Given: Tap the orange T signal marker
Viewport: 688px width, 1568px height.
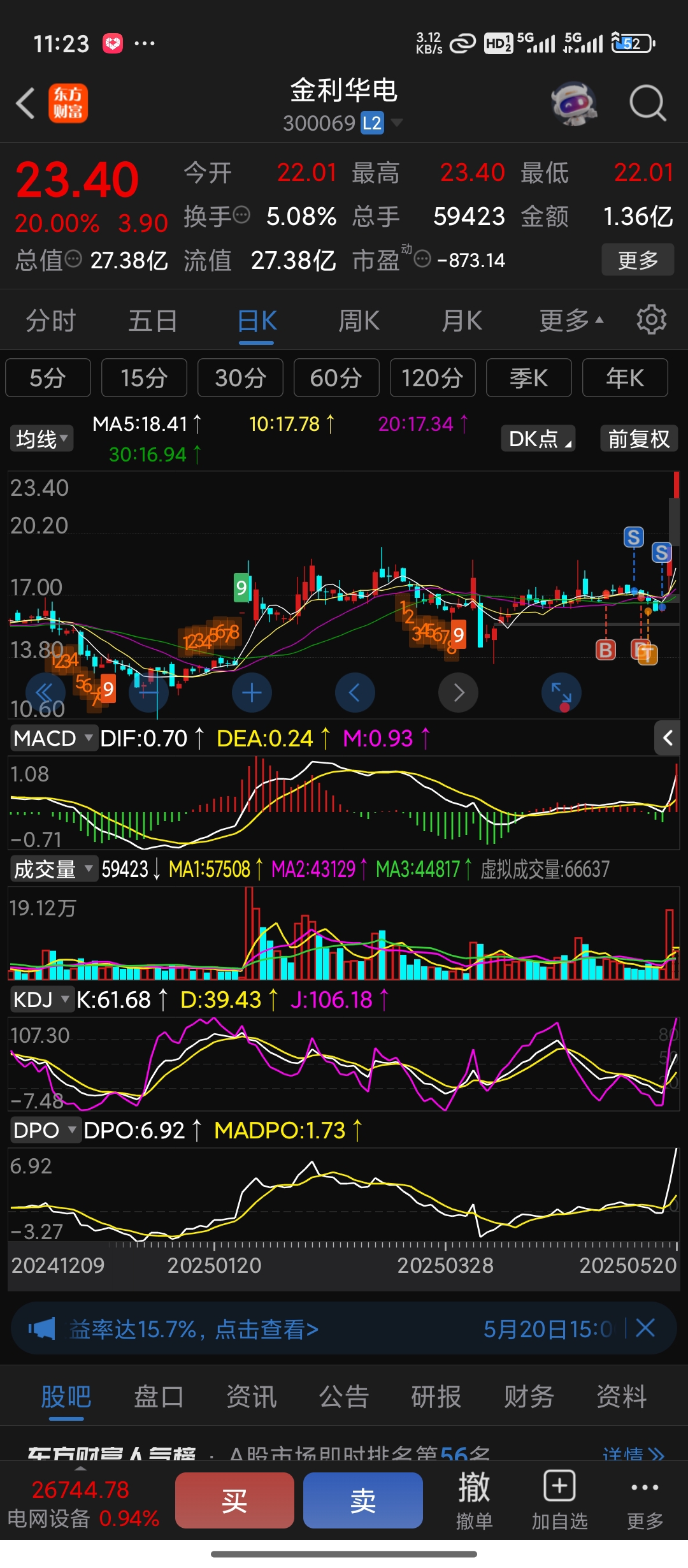Looking at the screenshot, I should click(647, 653).
